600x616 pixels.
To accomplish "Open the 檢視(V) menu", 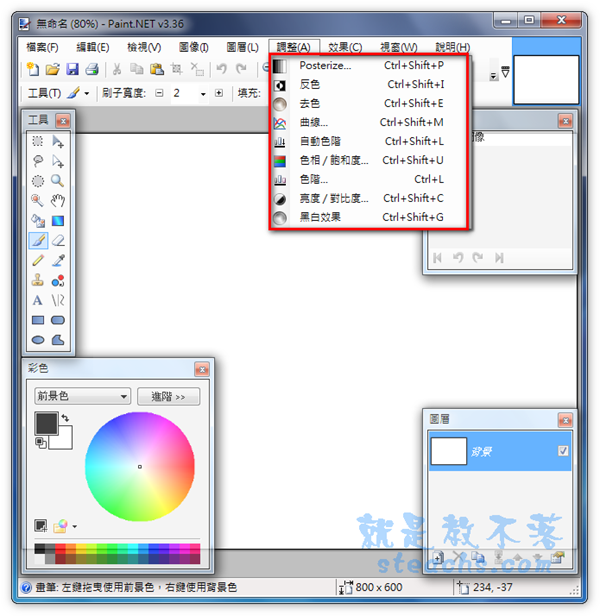I will click(144, 48).
